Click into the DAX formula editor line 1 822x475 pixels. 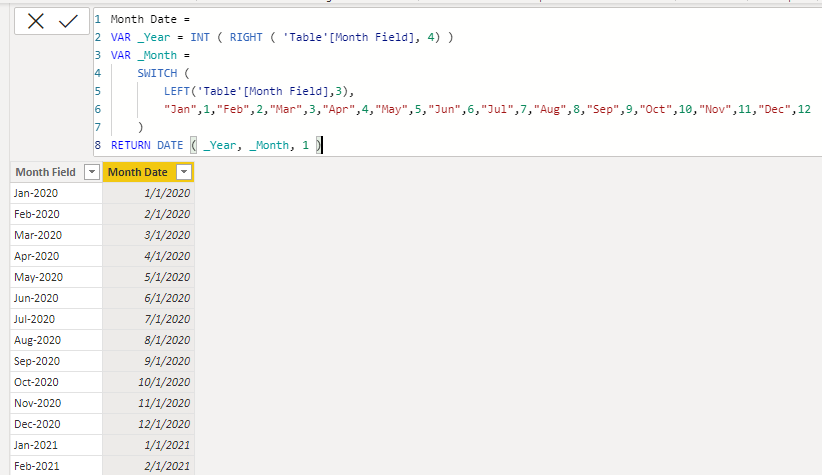click(150, 19)
